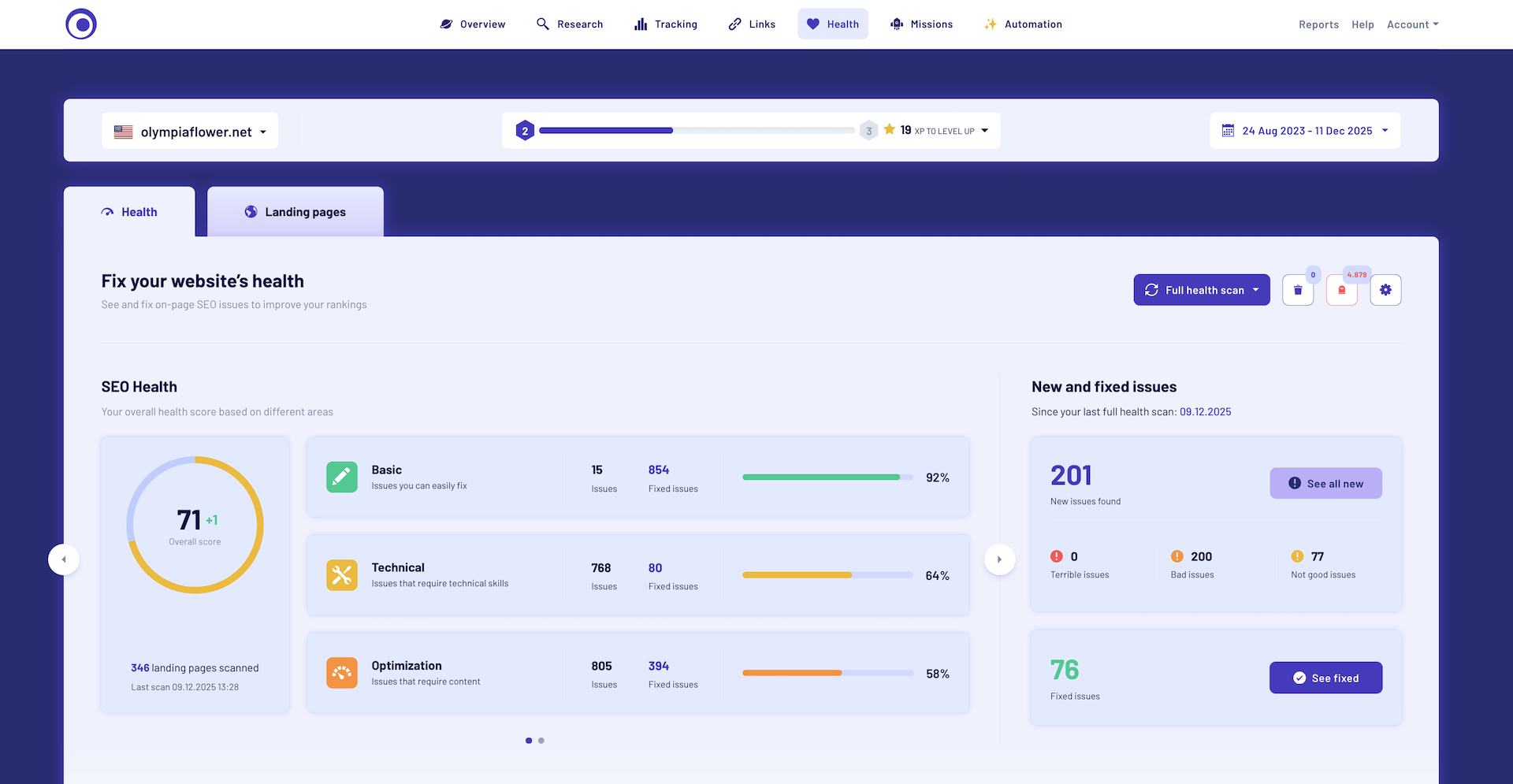
Task: Select the first carousel page dot
Action: pos(528,741)
